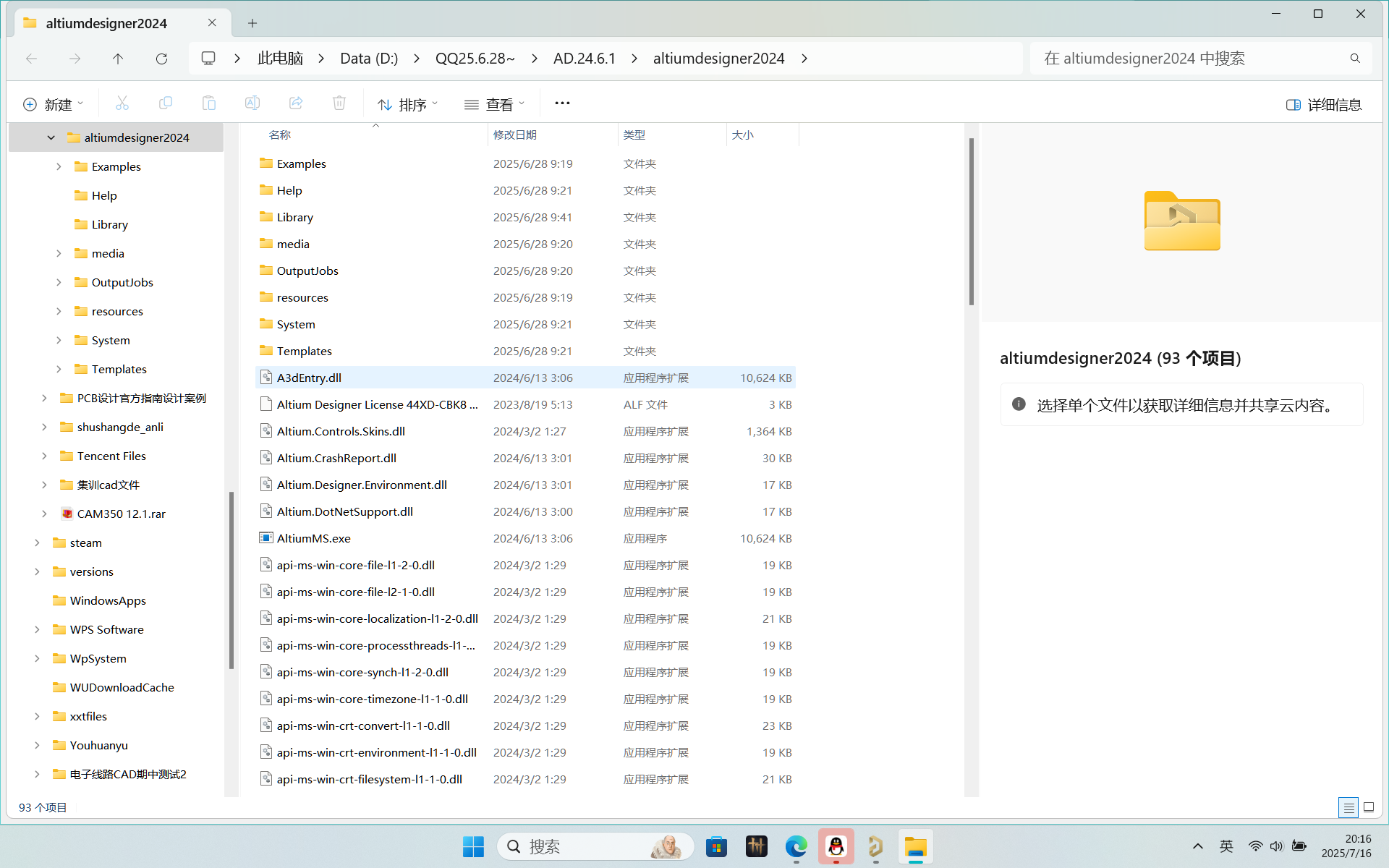Click the Refresh button in navigation bar
Screen dimensions: 1389x868
[161, 59]
